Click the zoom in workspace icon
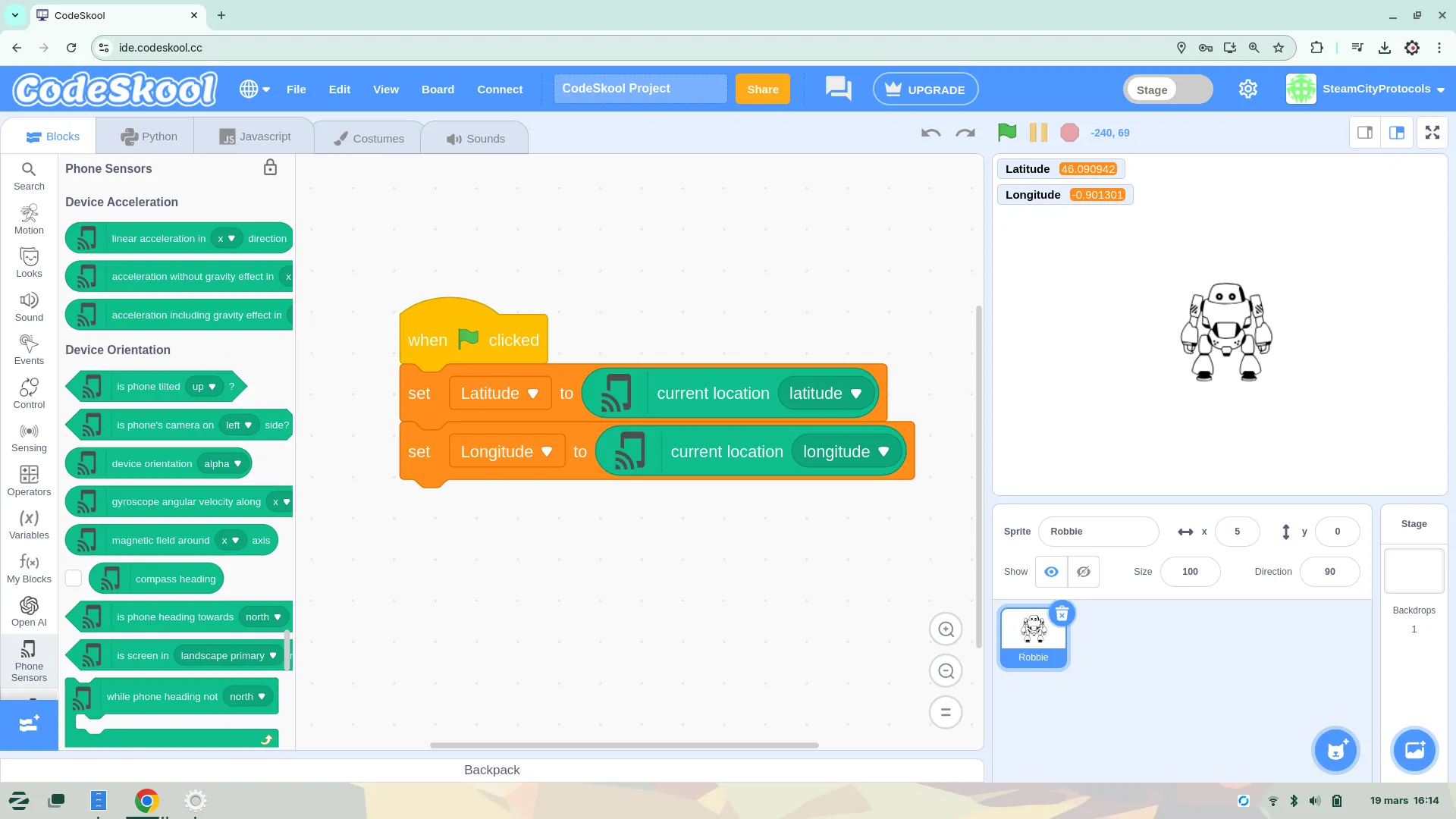Image resolution: width=1456 pixels, height=819 pixels. point(946,629)
